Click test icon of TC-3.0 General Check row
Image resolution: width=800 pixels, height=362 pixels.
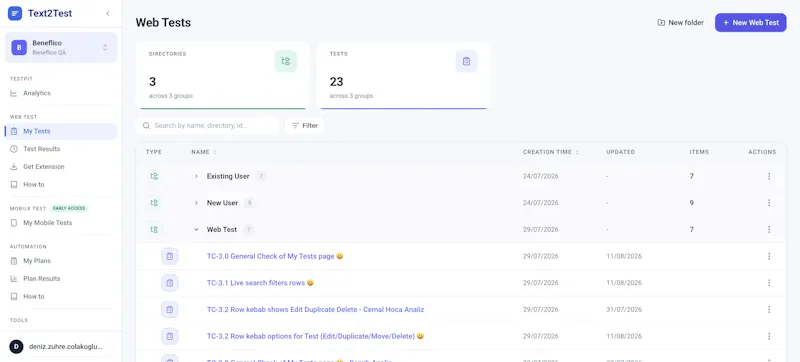pos(170,256)
